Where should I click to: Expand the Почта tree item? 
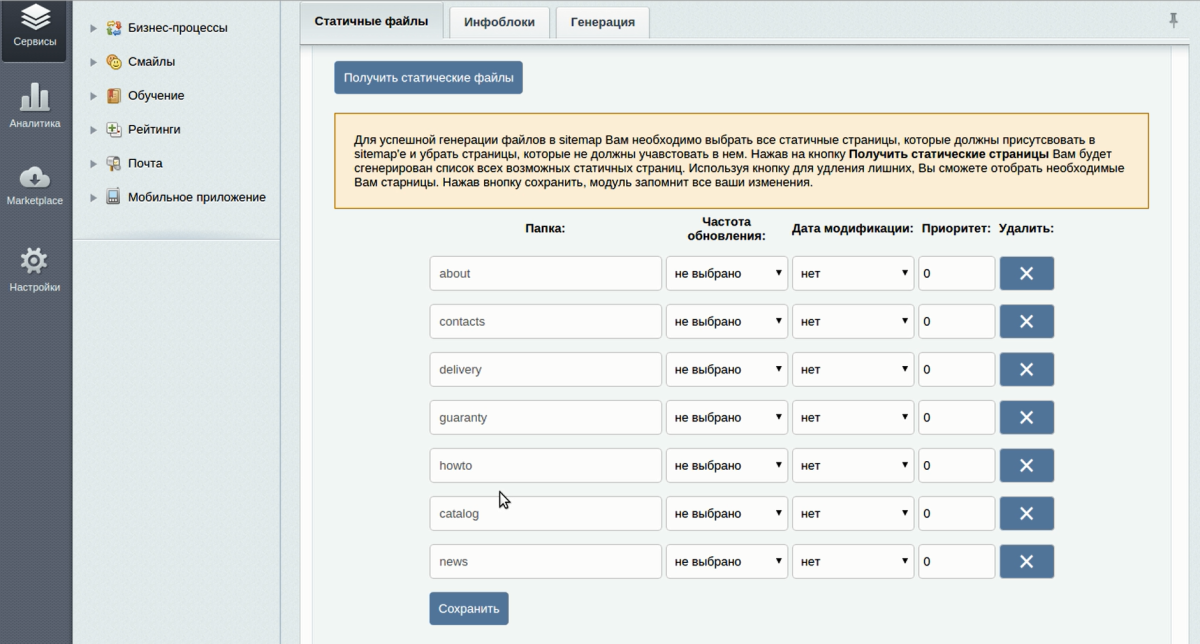(94, 163)
